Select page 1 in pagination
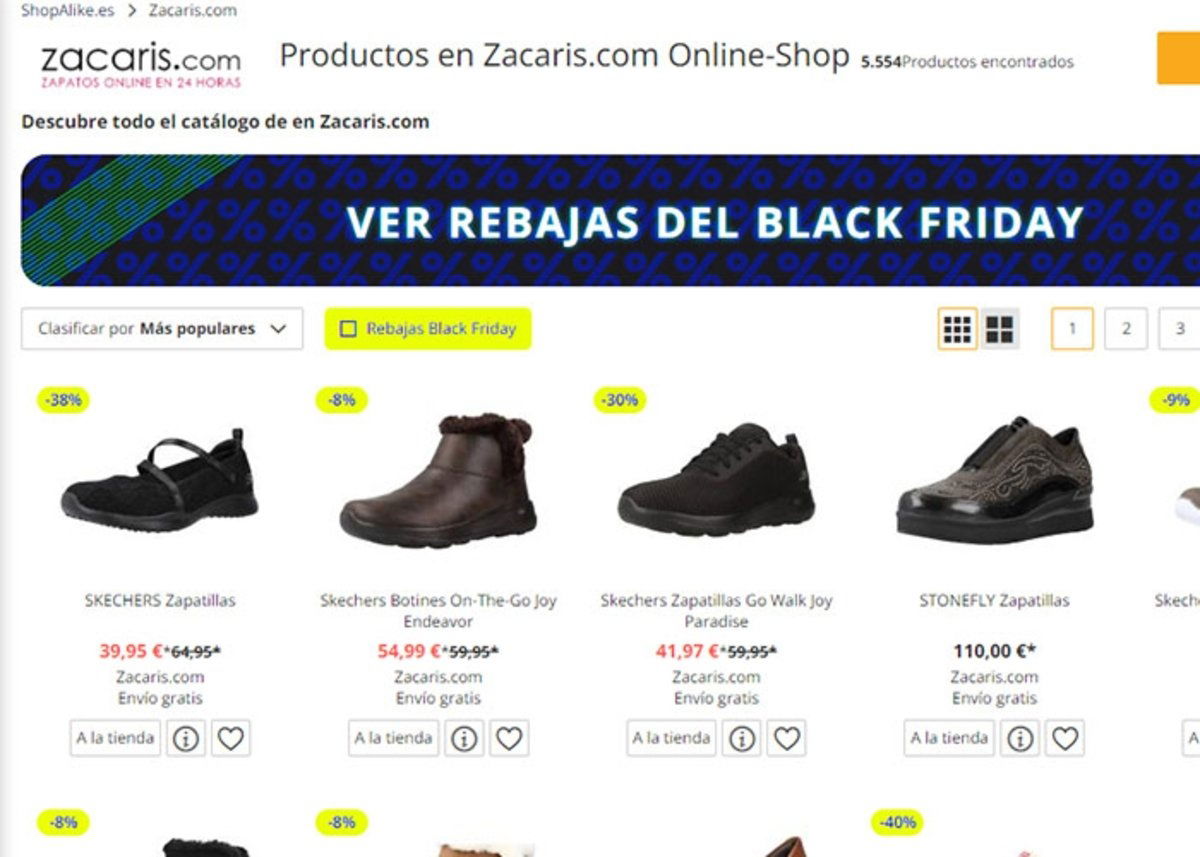Image resolution: width=1200 pixels, height=857 pixels. coord(1072,328)
